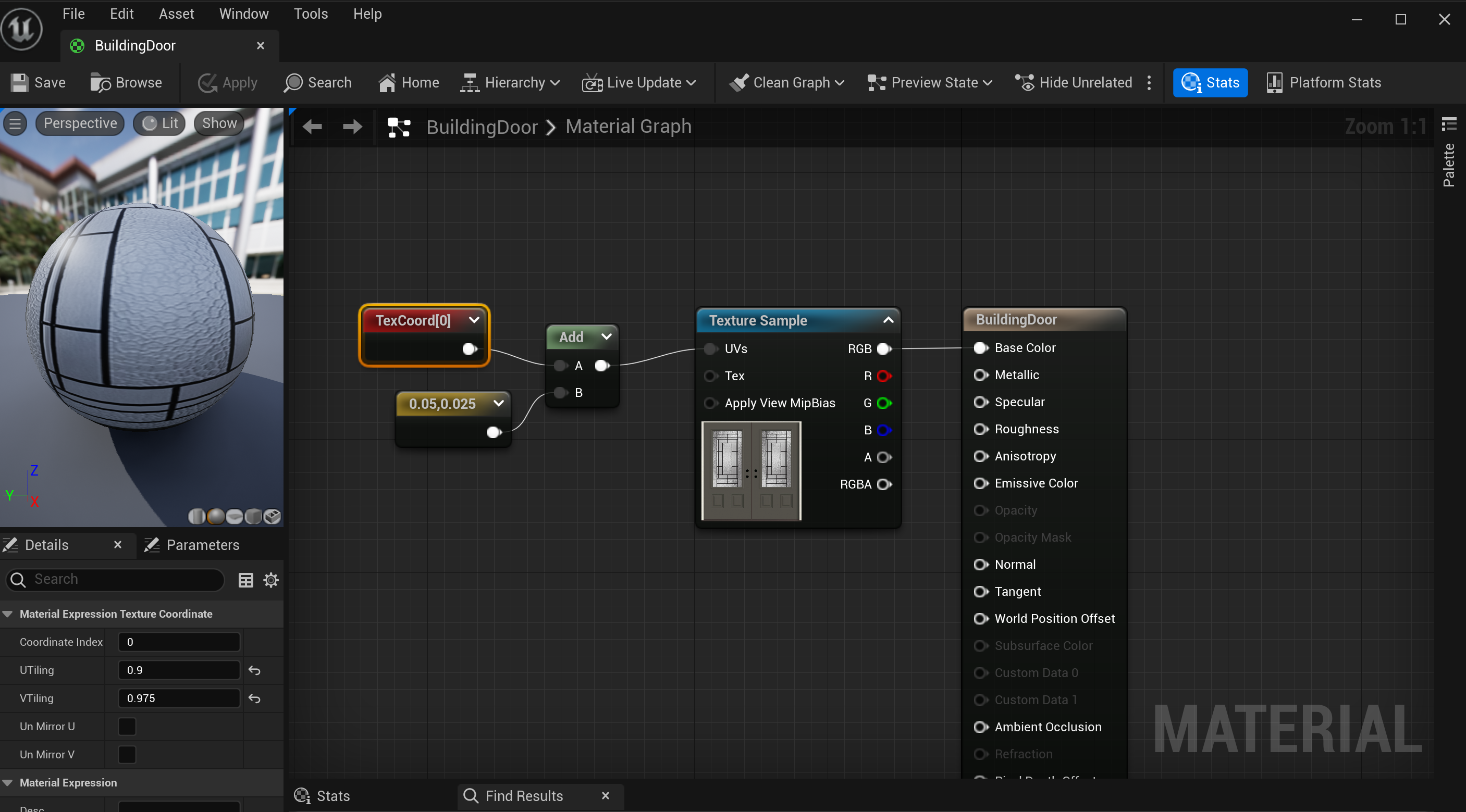Image resolution: width=1466 pixels, height=812 pixels.
Task: Navigate back with left arrow in graph
Action: pos(313,126)
